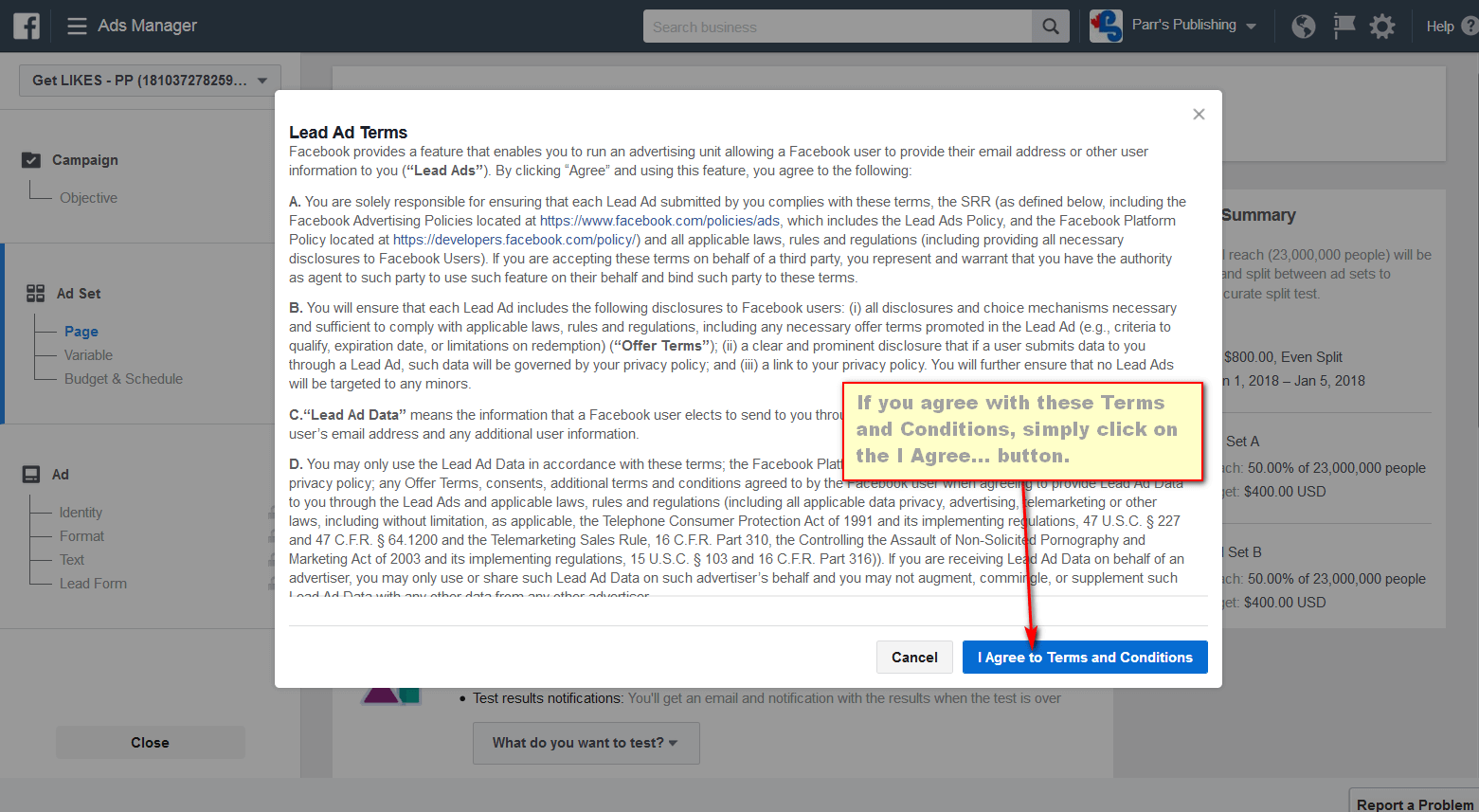The image size is (1479, 812).
Task: Click the Lead Ad Terms heading
Action: (348, 133)
